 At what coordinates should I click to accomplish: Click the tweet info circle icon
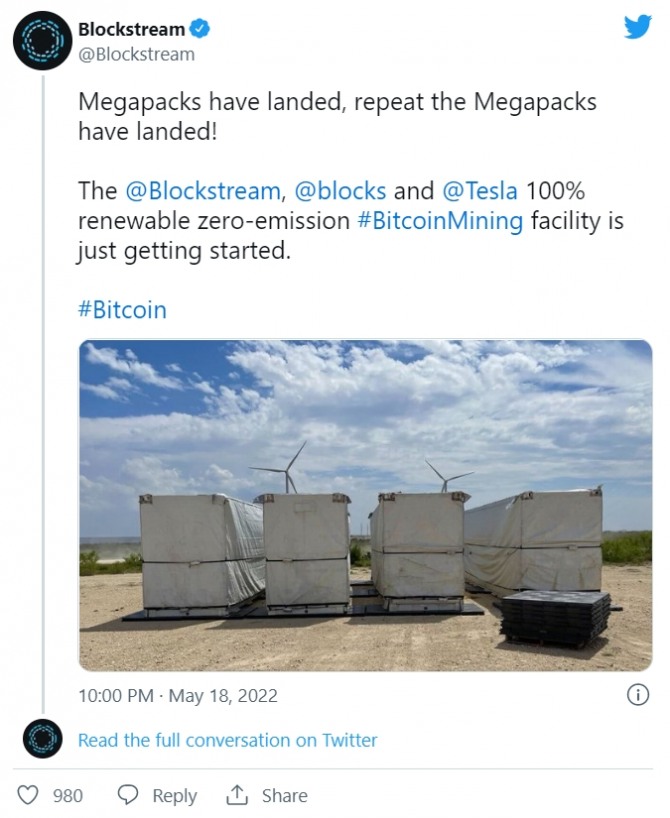point(637,694)
